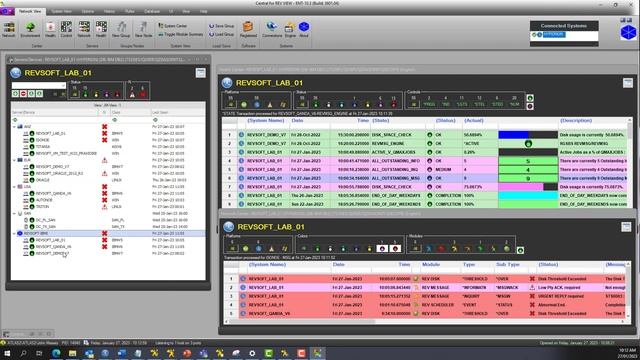640x360 pixels.
Task: Toggle the PROG filter in Controls group
Action: click(x=429, y=104)
